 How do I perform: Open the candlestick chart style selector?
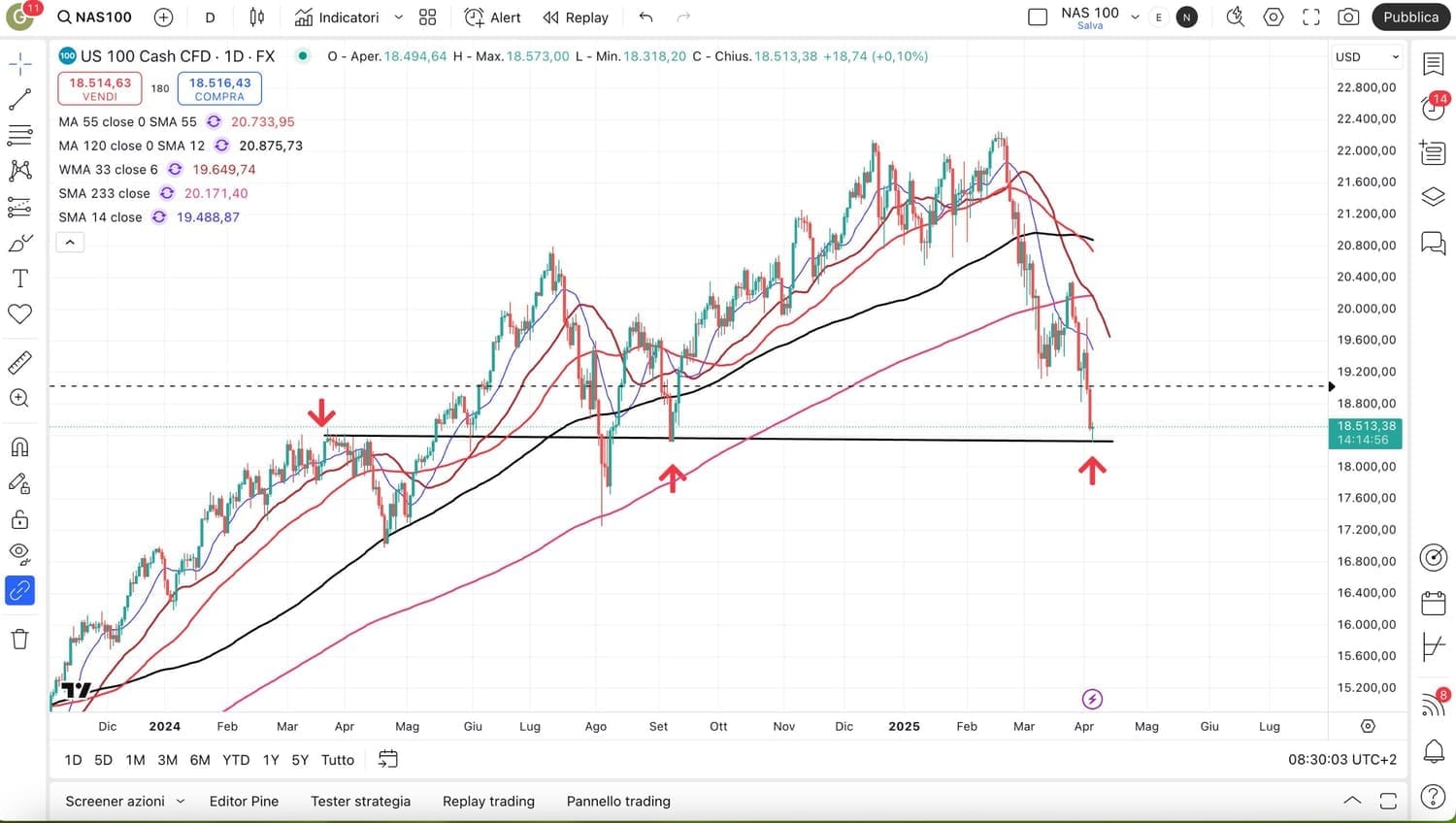click(x=257, y=17)
